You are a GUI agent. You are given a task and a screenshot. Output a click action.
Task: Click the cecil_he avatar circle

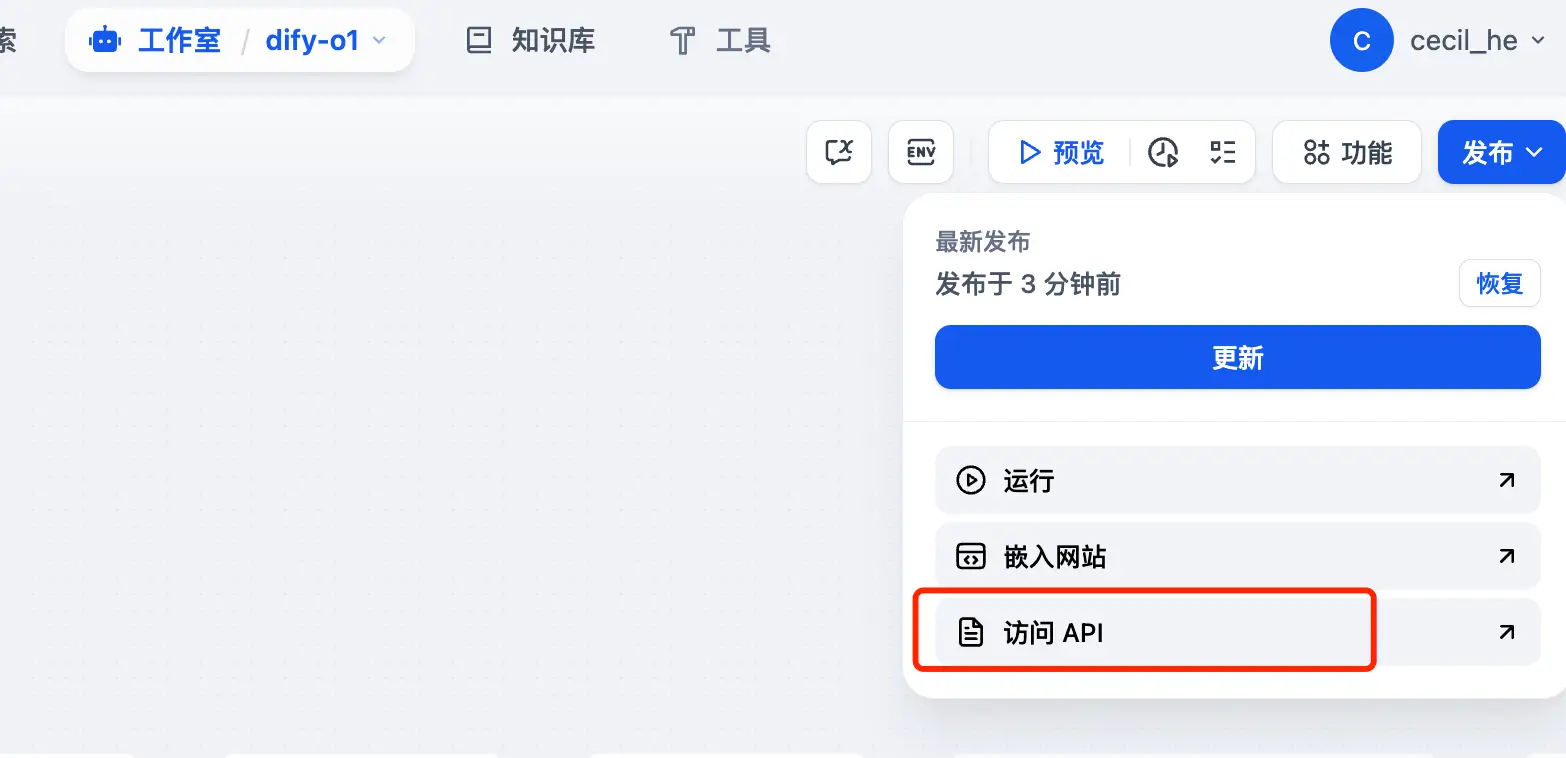[x=1362, y=40]
